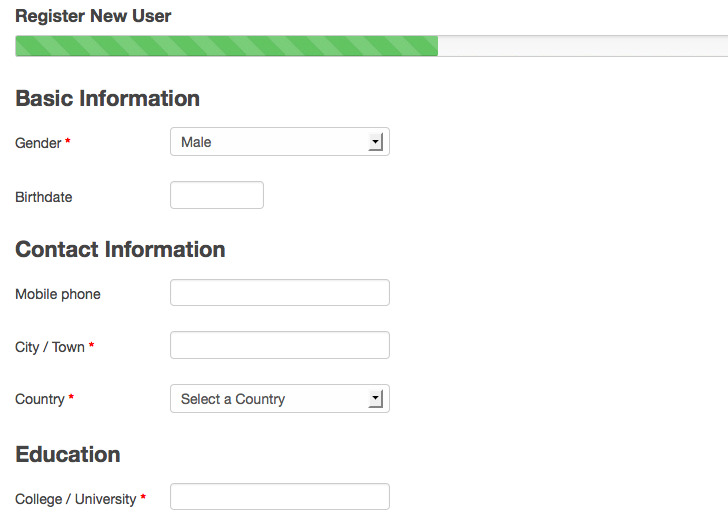Click the arrow button on Gender select
Screen dimensions: 728x527
click(375, 142)
